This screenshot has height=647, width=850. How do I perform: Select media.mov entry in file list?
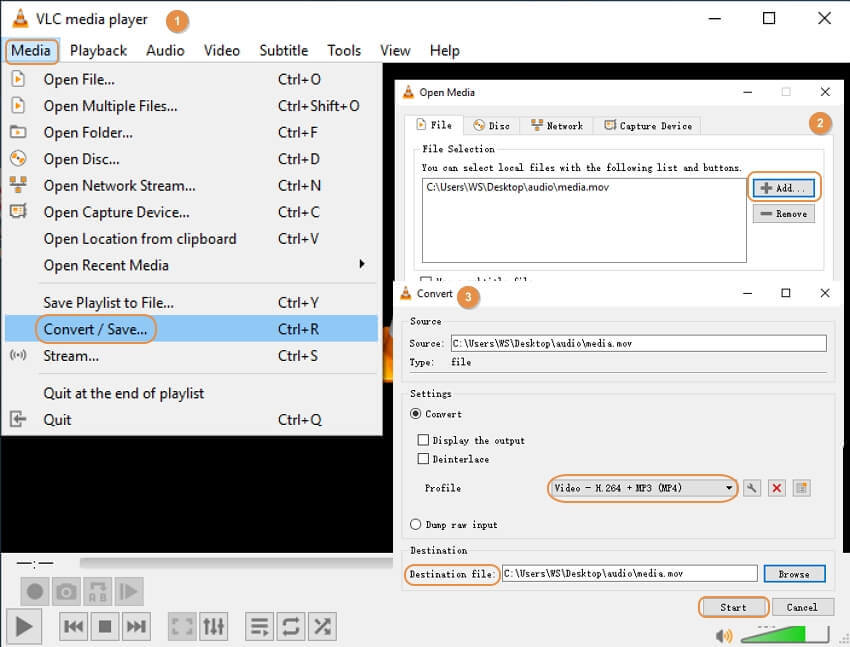[x=518, y=187]
